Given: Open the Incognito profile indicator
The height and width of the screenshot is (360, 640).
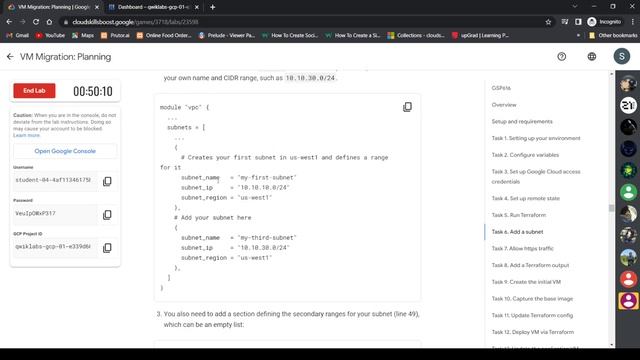Looking at the screenshot, I should point(604,22).
